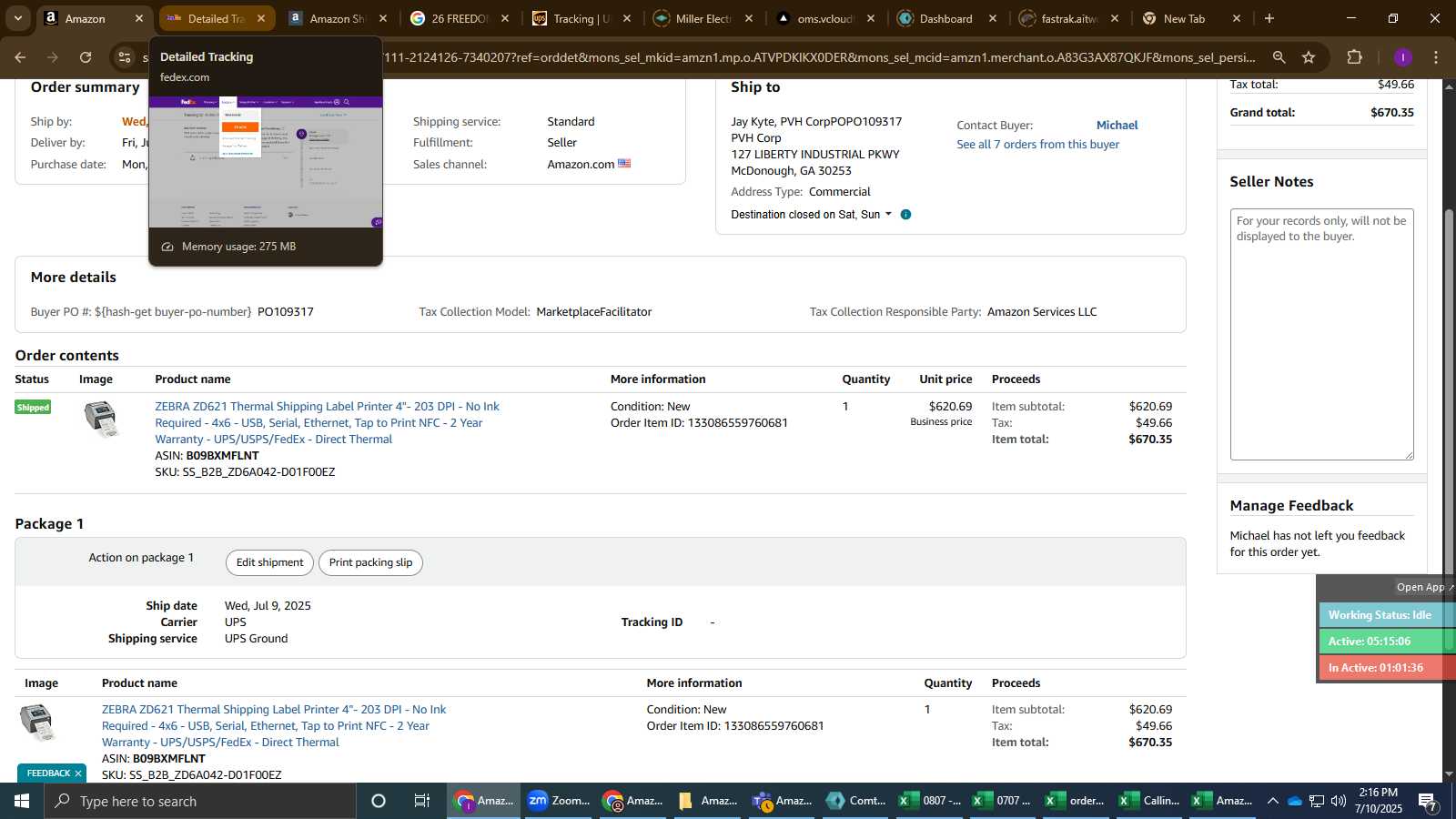Click the Michael contact buyer link

[x=1117, y=126]
